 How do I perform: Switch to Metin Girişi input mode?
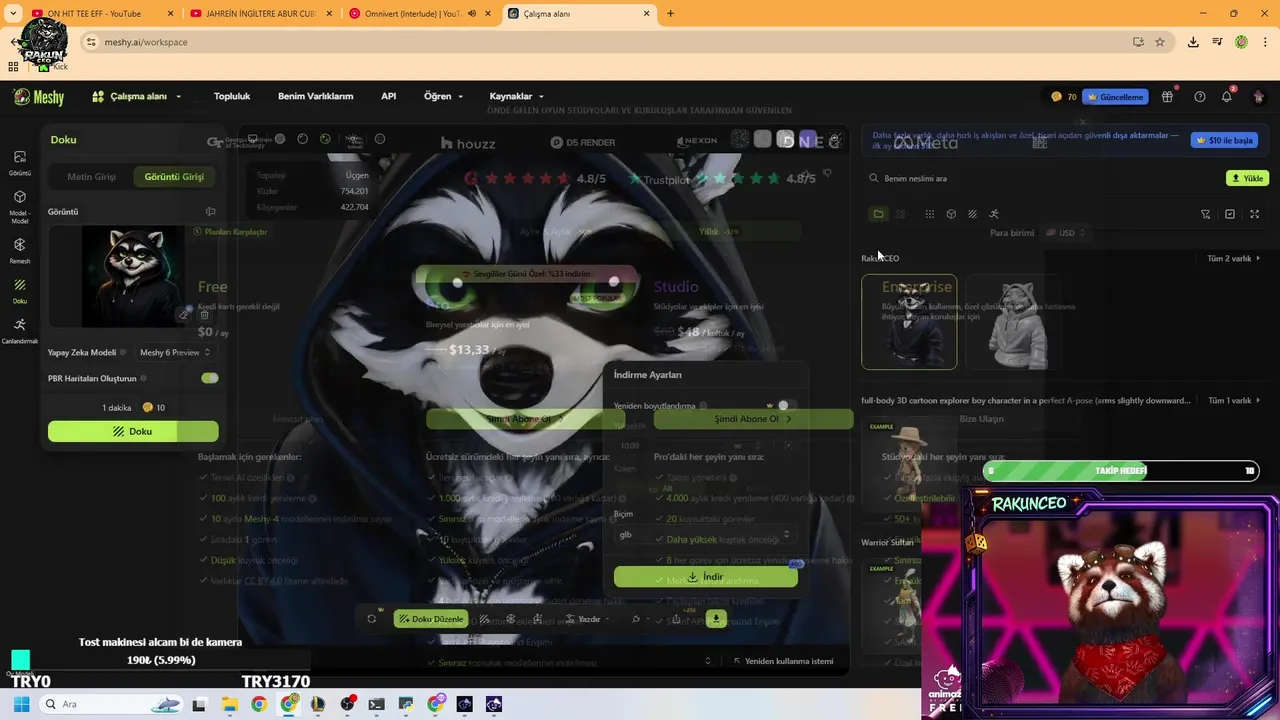pos(91,177)
